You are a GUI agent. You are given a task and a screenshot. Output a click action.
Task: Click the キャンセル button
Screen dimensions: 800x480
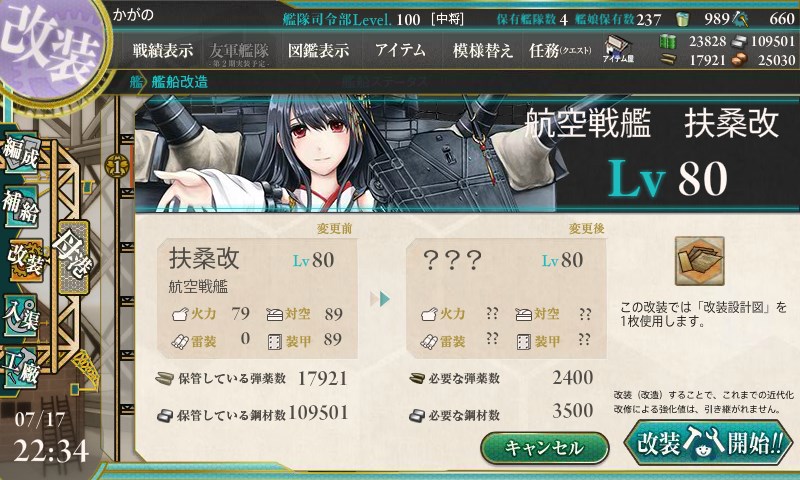coord(544,448)
